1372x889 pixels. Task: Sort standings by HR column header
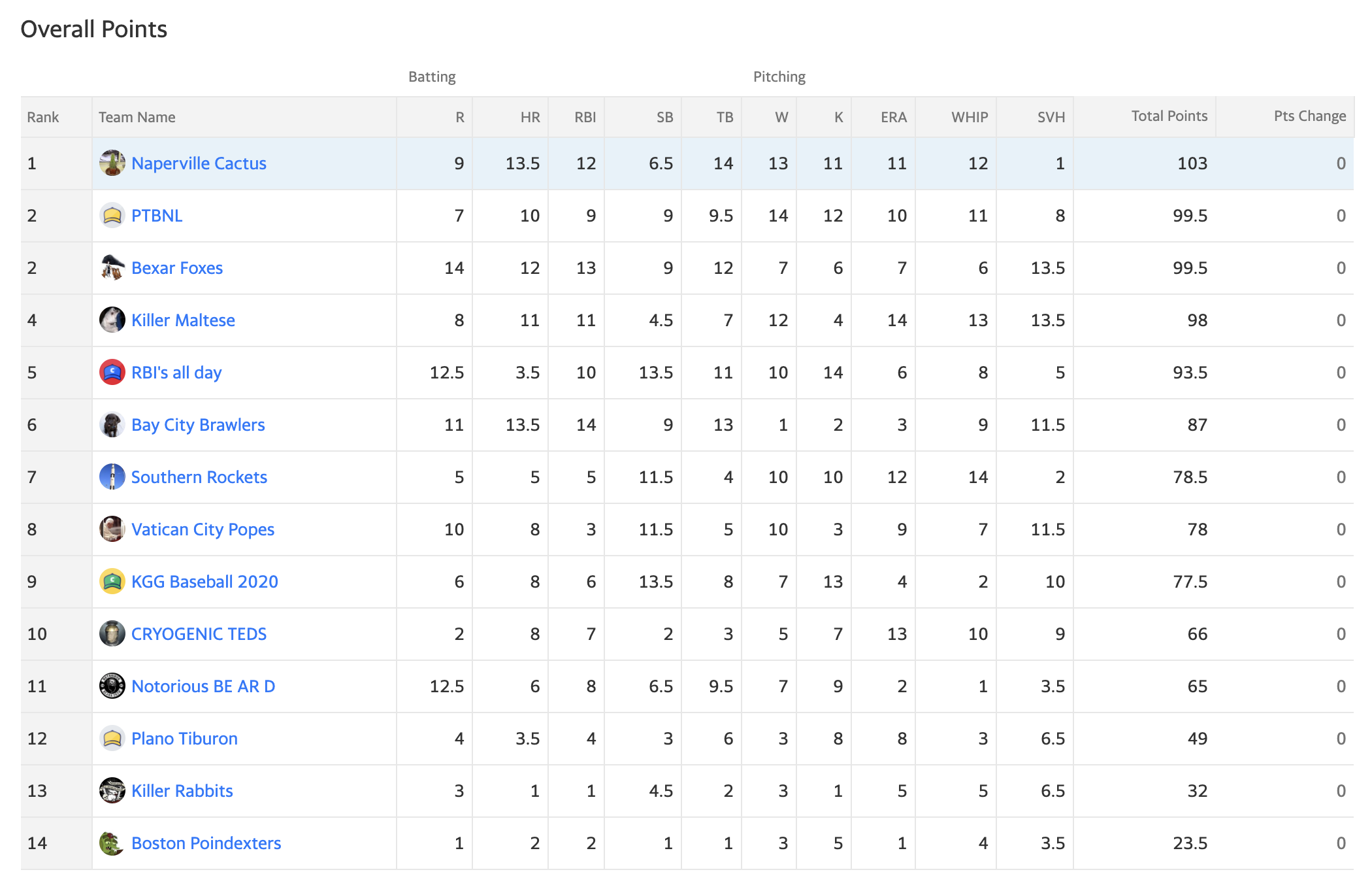tap(530, 117)
